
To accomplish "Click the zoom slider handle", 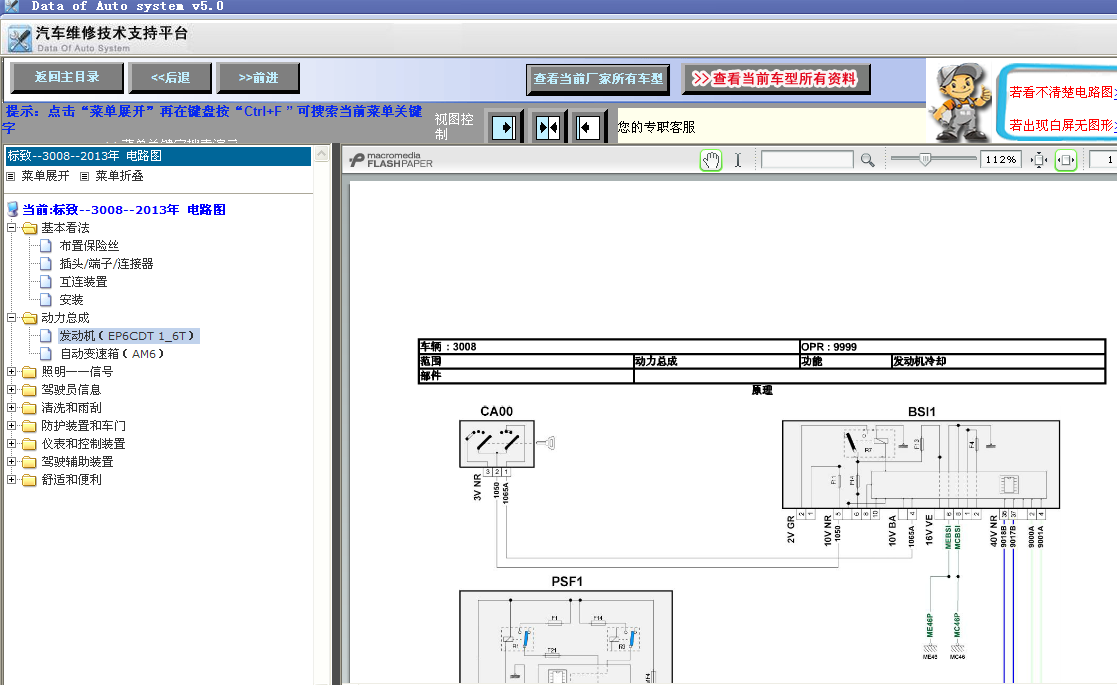I will (x=925, y=160).
